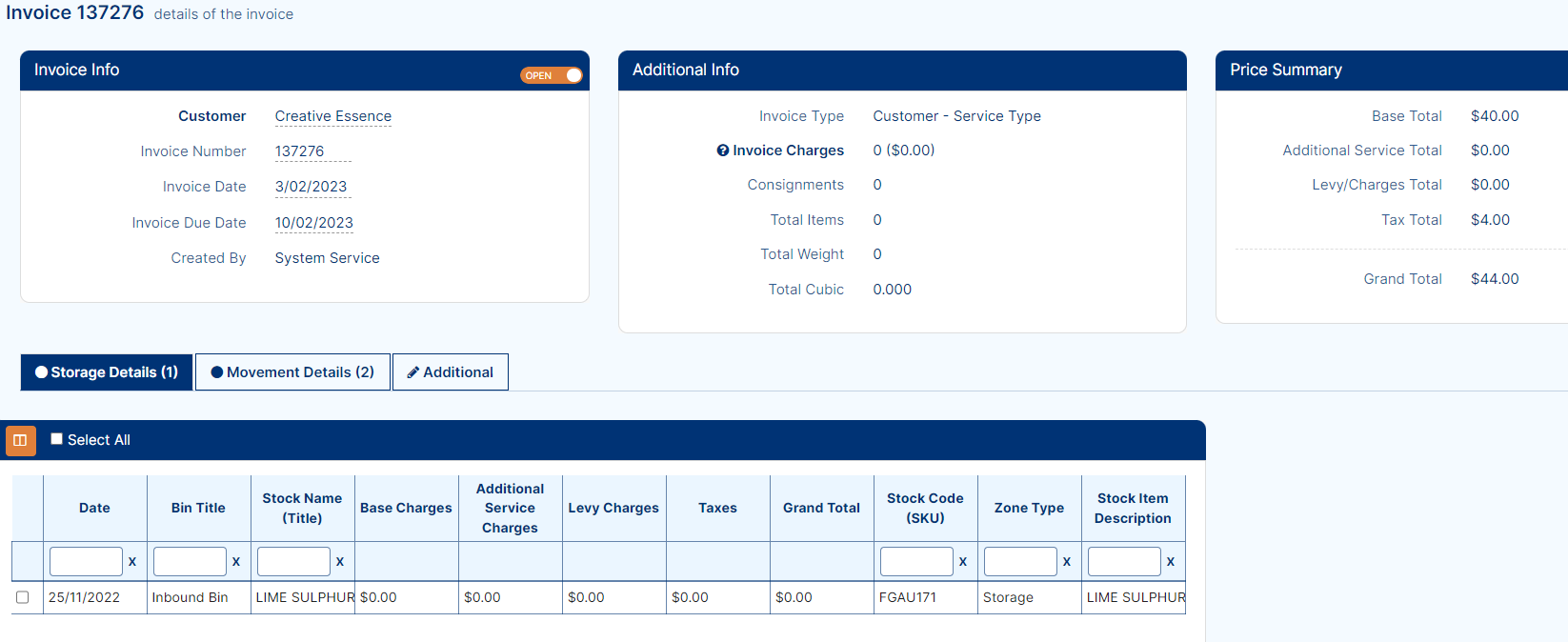Edit the invoice date 3/02/2023
Viewport: 1568px width, 642px height.
(x=312, y=187)
